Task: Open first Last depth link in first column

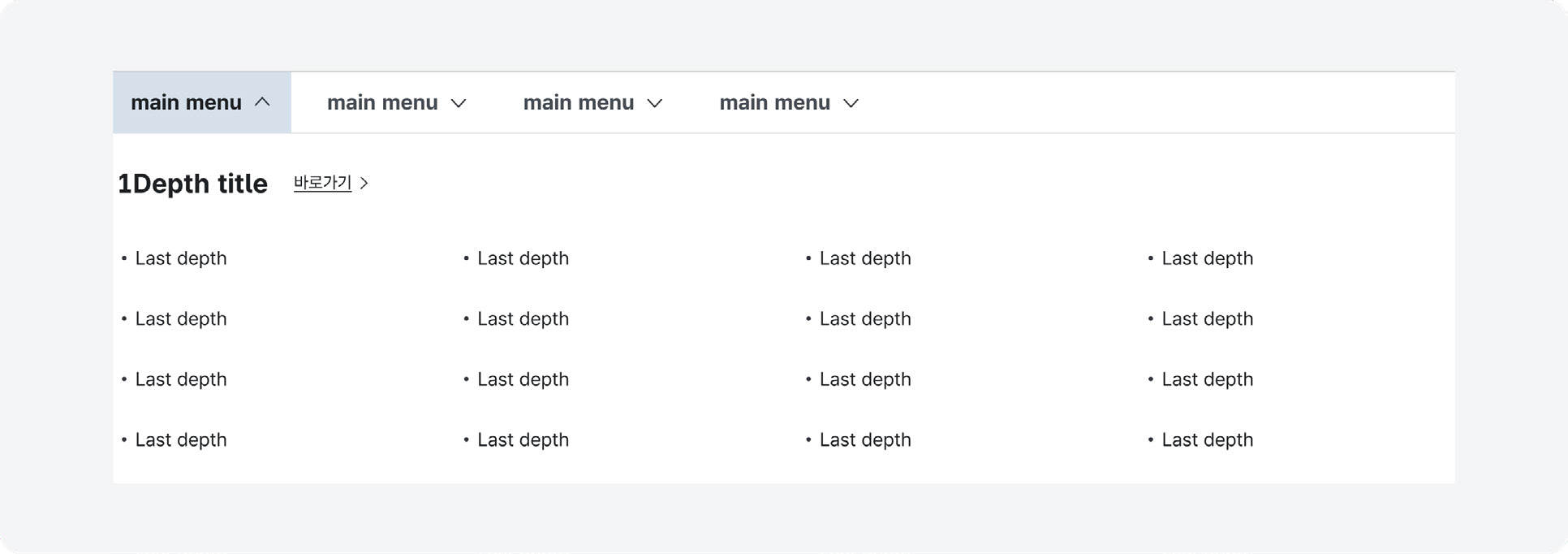Action: coord(181,258)
